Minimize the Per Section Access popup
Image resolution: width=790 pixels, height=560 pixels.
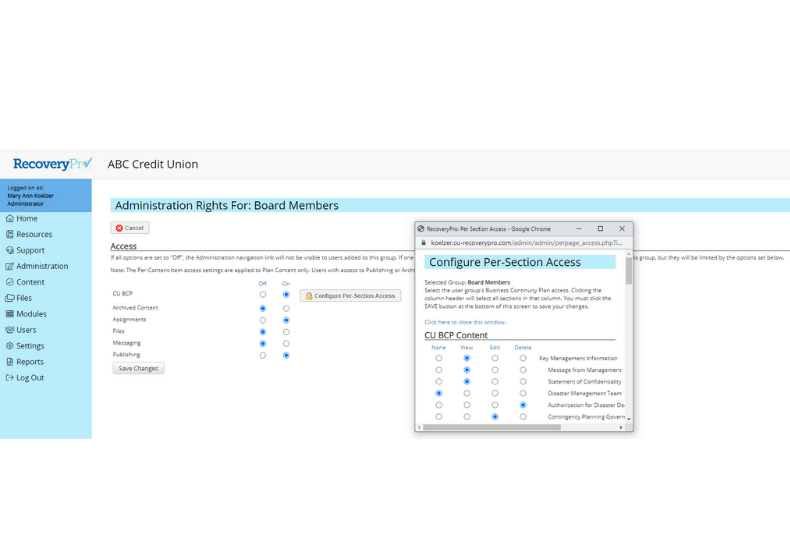[579, 229]
